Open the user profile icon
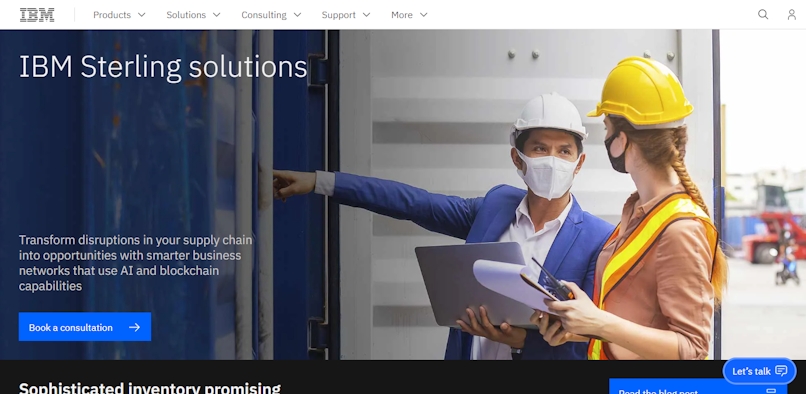Screen dimensions: 806x394 [792, 14]
